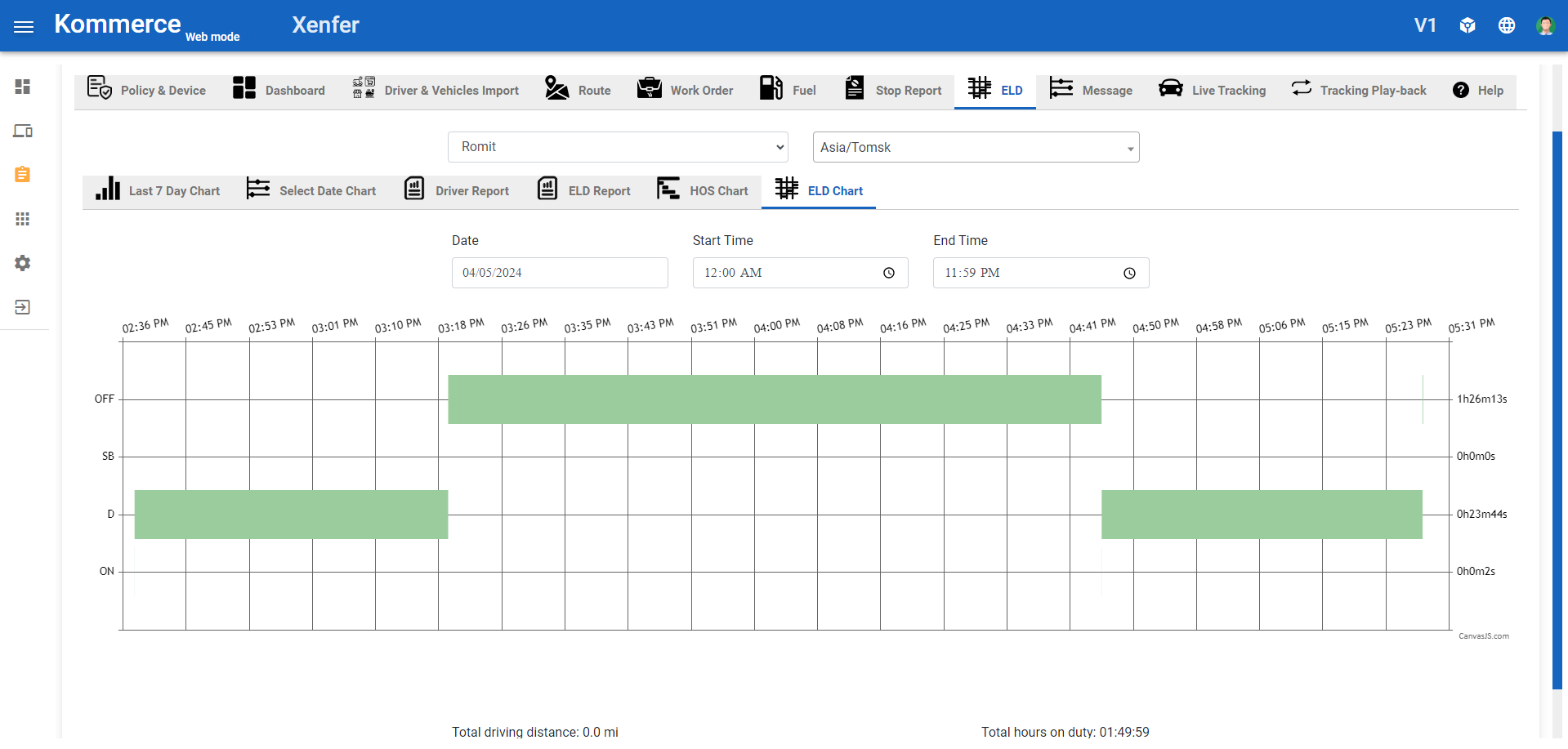Viewport: 1568px width, 749px height.
Task: Open the Live Tracking tab
Action: tap(1213, 91)
